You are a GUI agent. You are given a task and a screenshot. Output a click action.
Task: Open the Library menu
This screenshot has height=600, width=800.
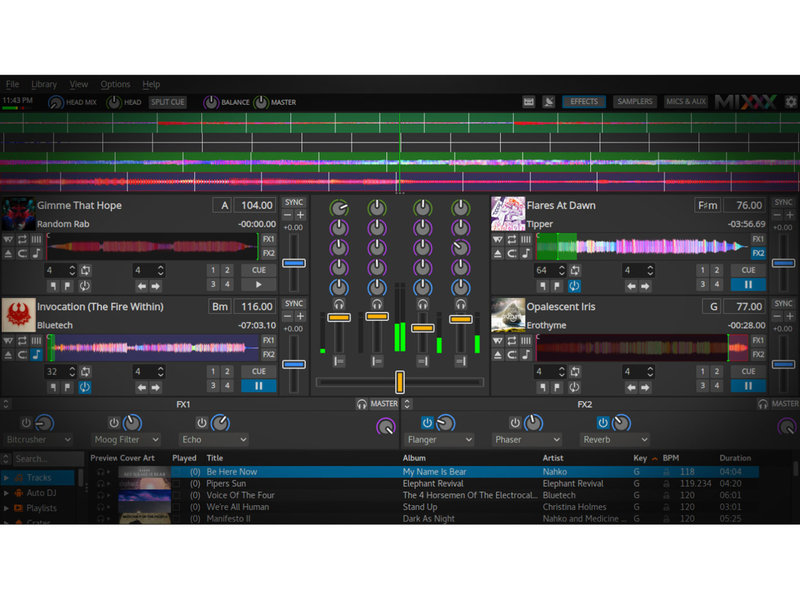click(44, 85)
